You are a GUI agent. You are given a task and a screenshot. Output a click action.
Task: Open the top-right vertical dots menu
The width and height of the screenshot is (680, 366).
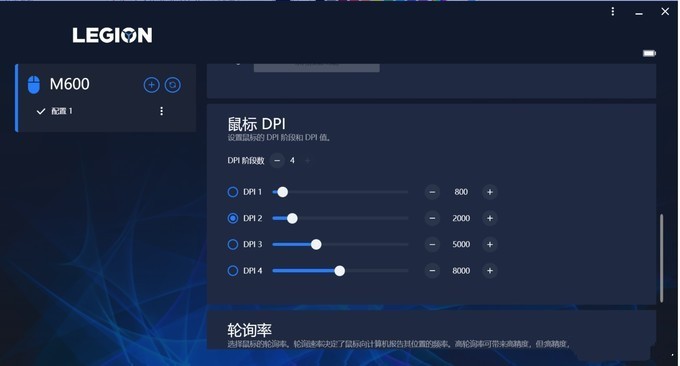click(612, 12)
